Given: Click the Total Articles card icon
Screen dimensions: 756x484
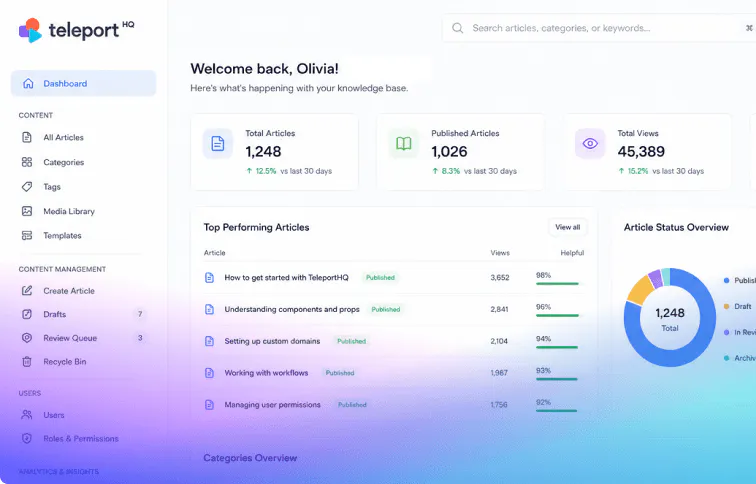Looking at the screenshot, I should (x=217, y=144).
